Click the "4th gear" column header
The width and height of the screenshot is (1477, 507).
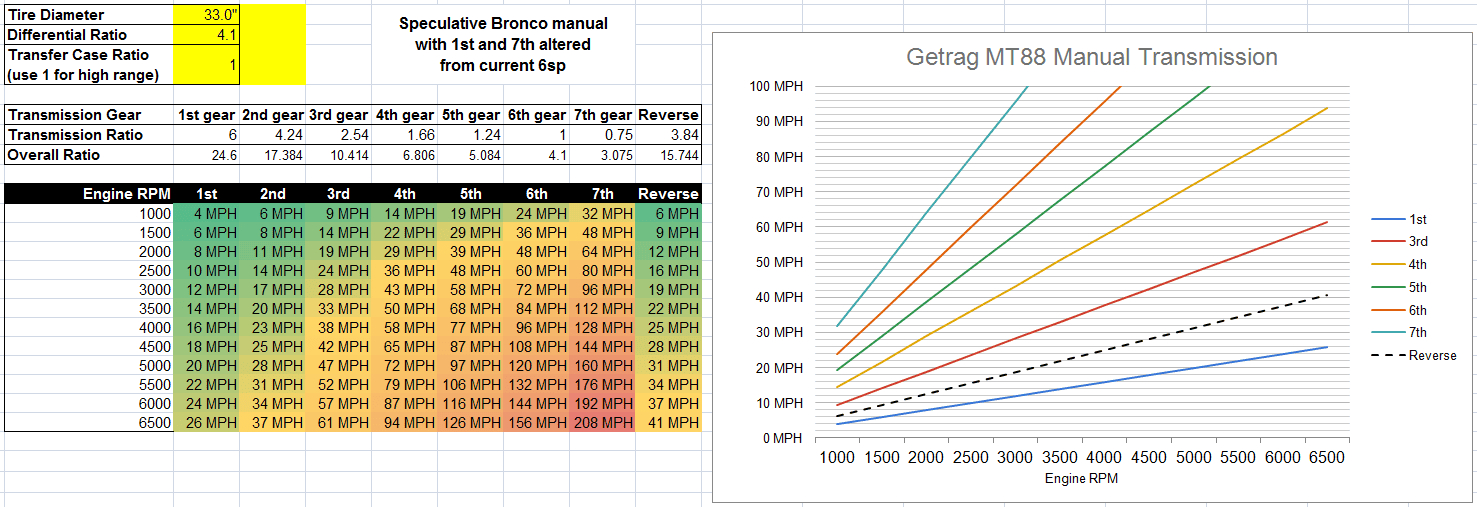coord(404,115)
